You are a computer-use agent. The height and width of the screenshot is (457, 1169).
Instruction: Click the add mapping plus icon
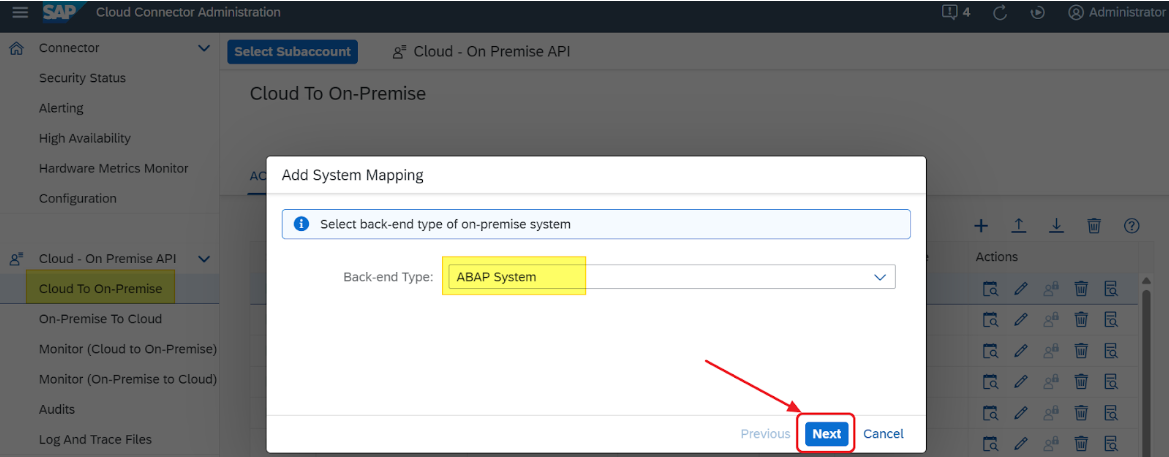coord(982,226)
